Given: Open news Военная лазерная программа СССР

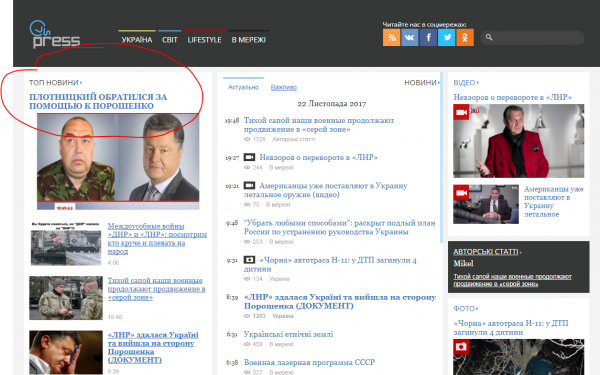Looking at the screenshot, I should click(x=309, y=362).
